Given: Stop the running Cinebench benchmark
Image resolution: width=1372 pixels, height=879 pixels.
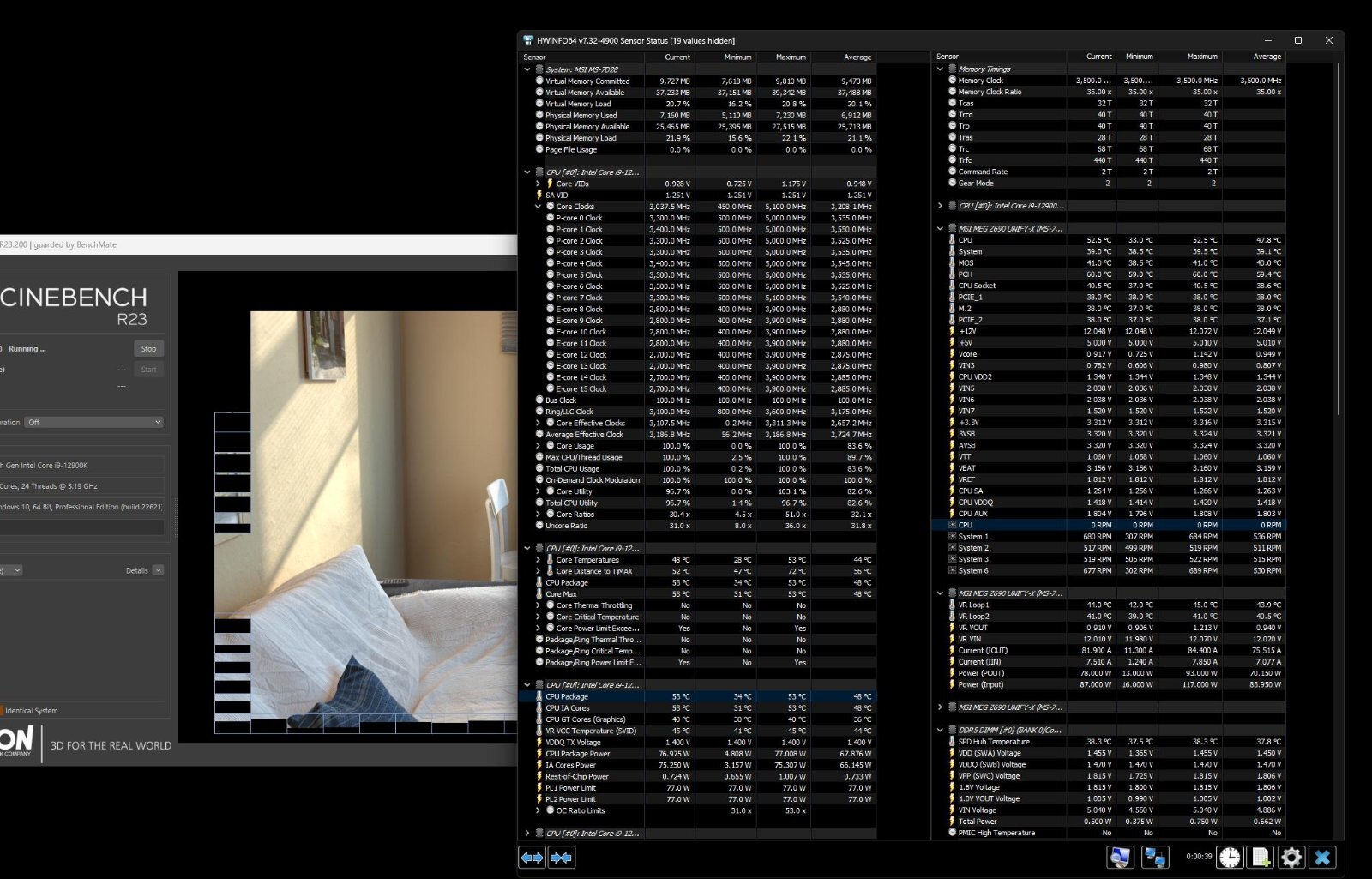Looking at the screenshot, I should click(x=148, y=349).
